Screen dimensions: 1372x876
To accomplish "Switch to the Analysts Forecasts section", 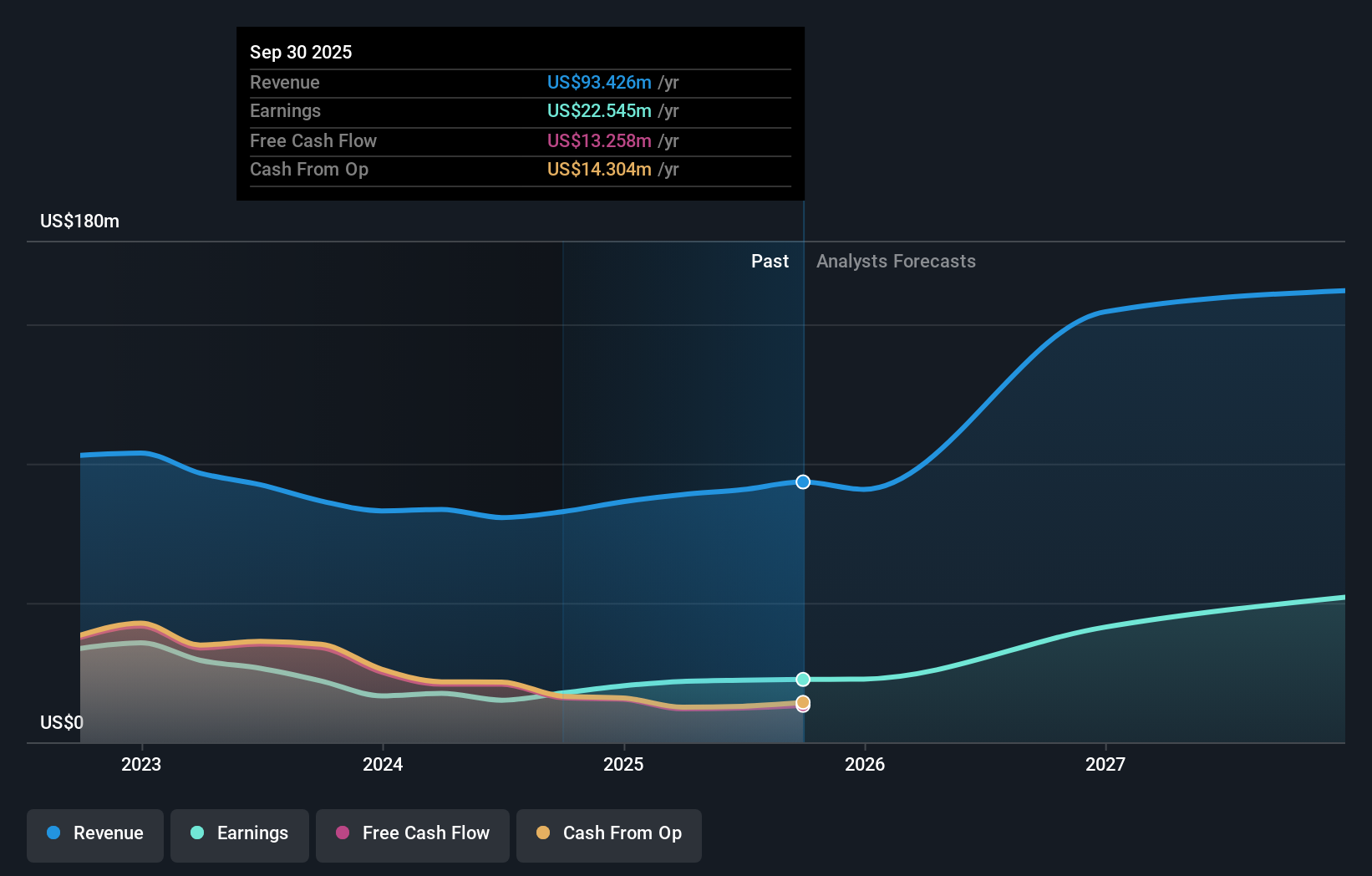I will pyautogui.click(x=896, y=261).
